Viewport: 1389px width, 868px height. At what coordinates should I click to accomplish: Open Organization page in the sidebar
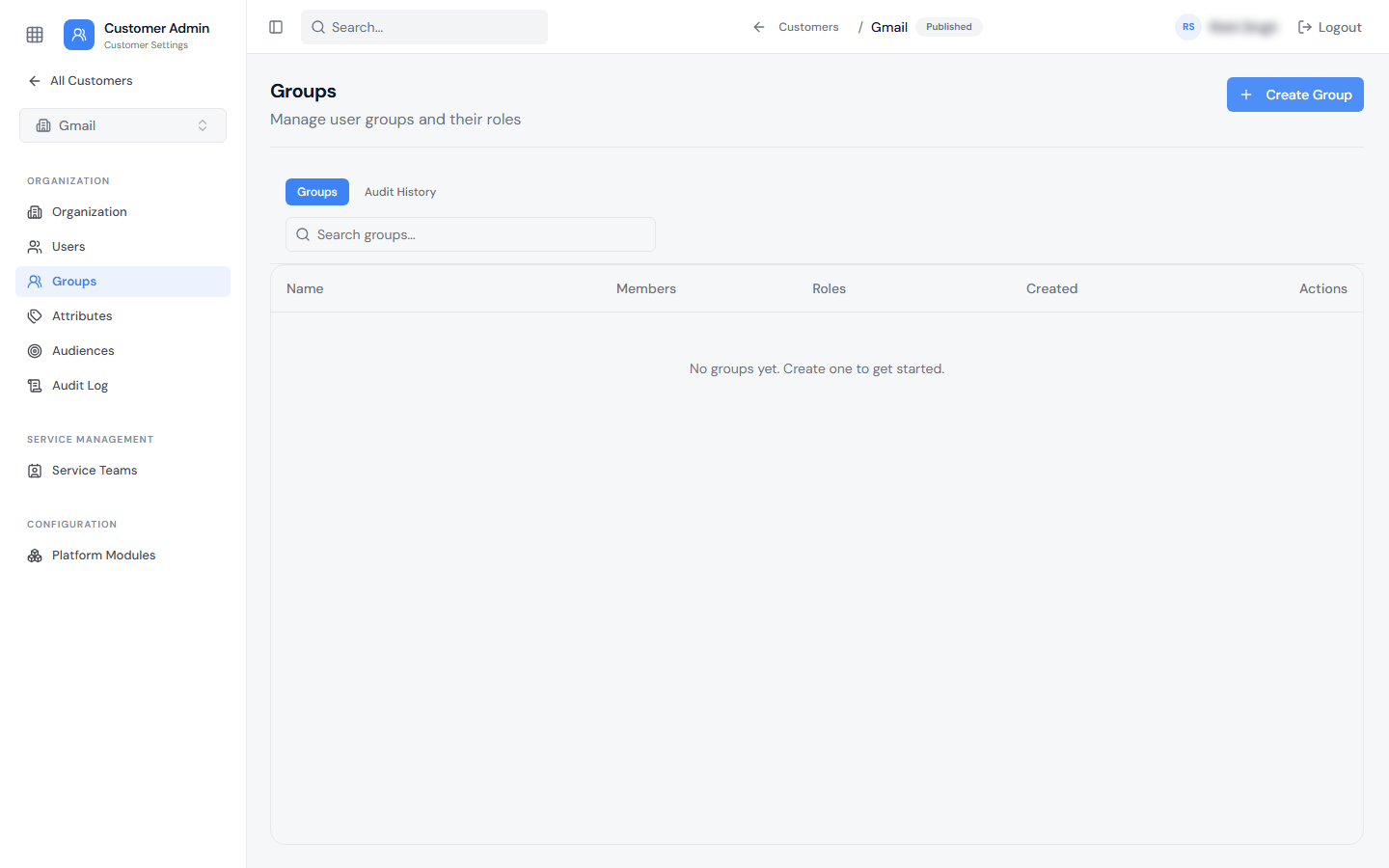pyautogui.click(x=123, y=212)
